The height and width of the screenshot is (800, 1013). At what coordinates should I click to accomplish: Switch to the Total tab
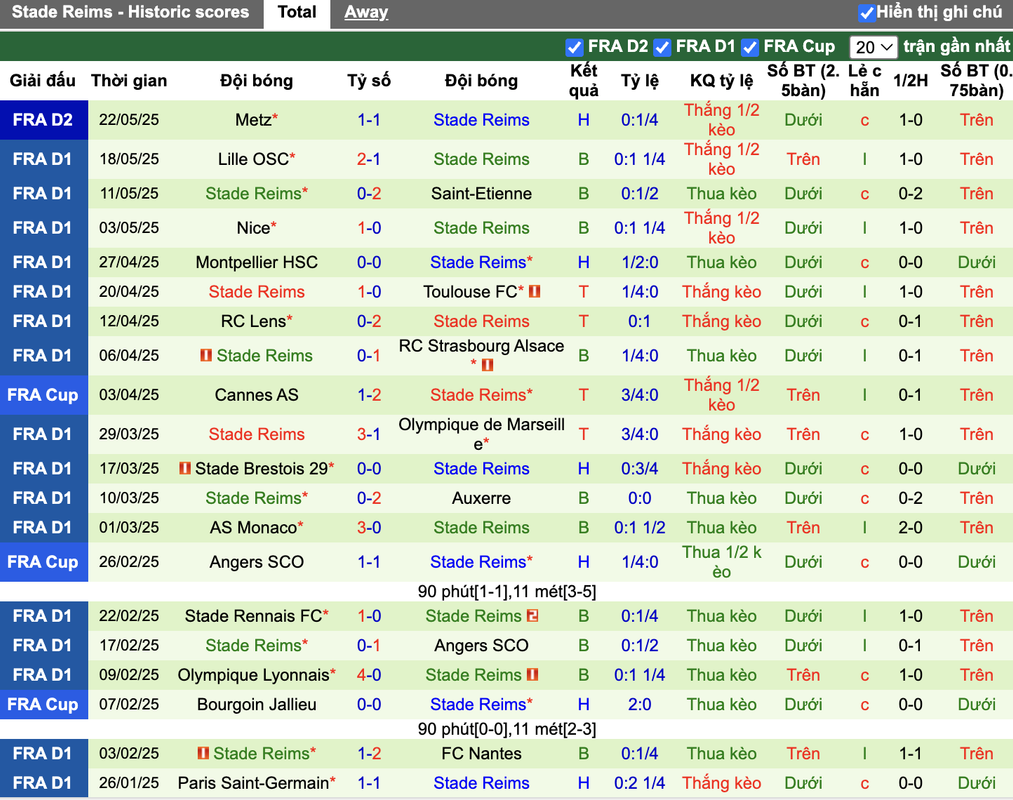[x=297, y=12]
